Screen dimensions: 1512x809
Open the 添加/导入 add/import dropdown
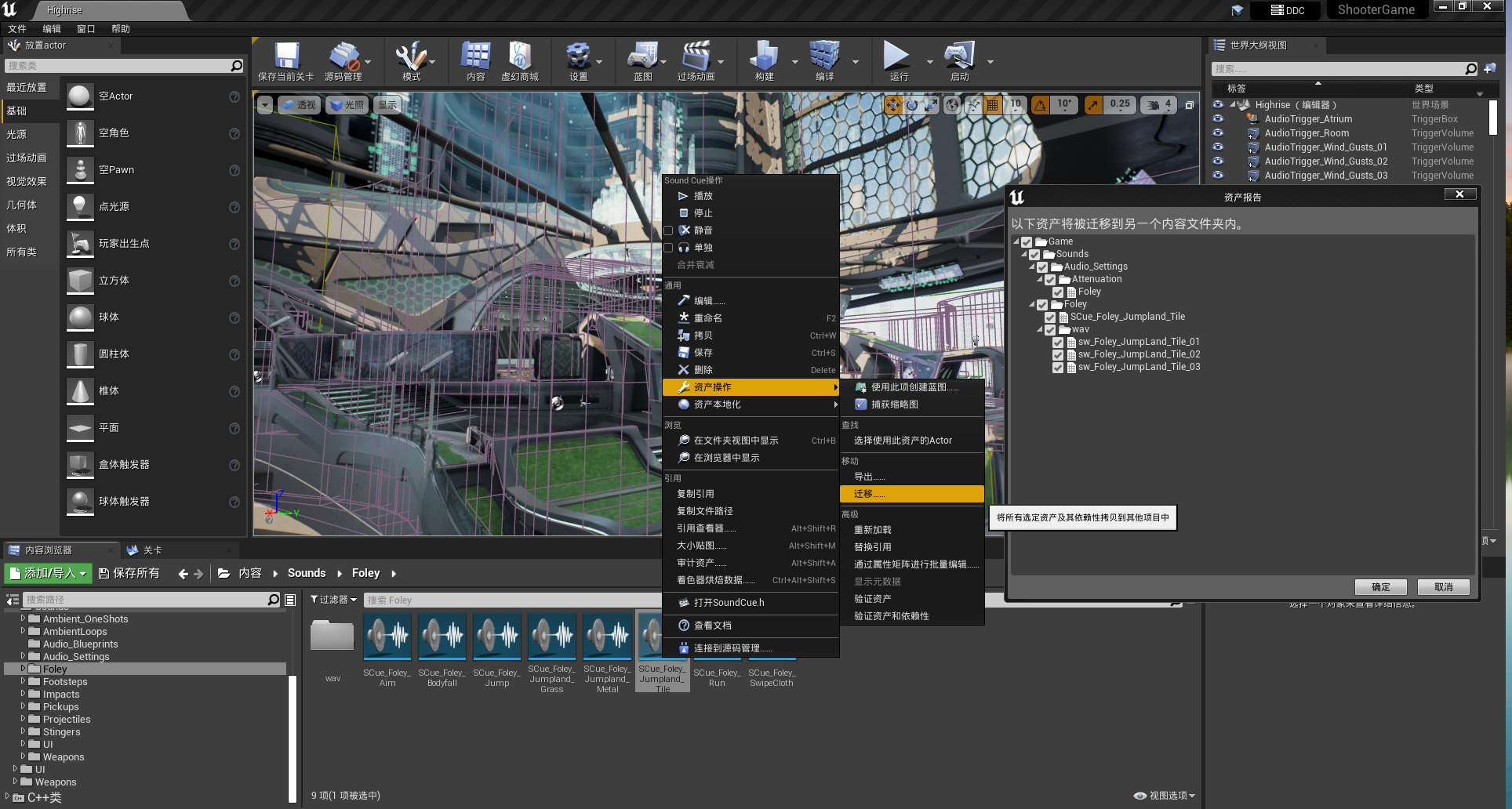point(48,574)
